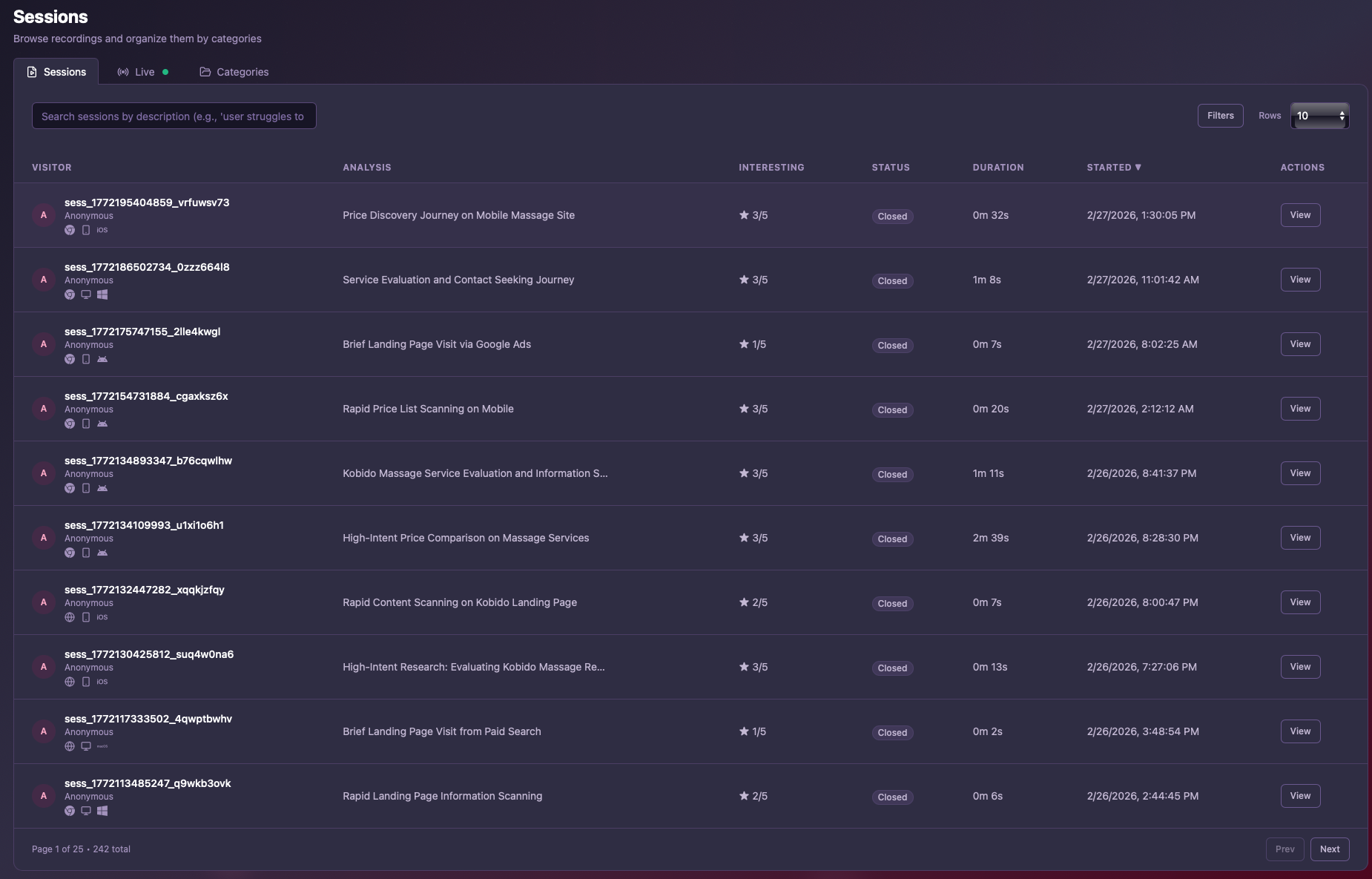Go to the Next page of sessions
1372x879 pixels.
(x=1329, y=849)
